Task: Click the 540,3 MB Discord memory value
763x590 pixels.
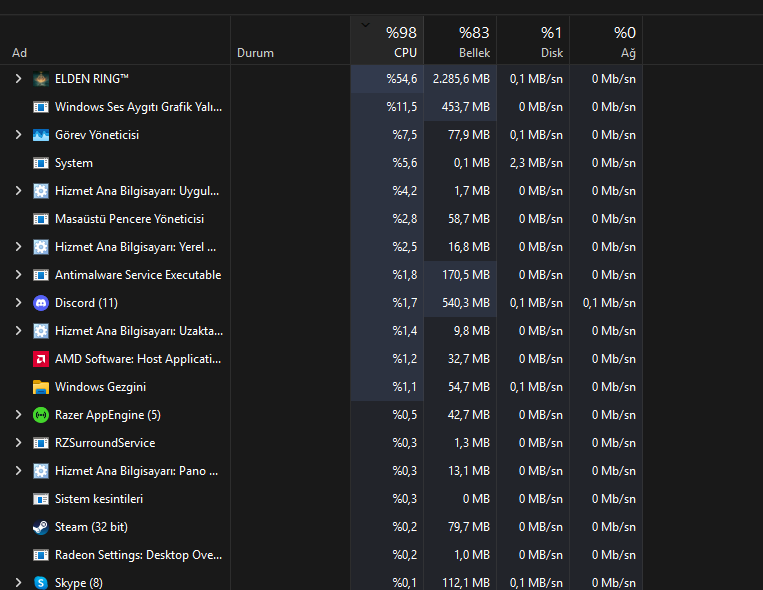Action: click(466, 303)
